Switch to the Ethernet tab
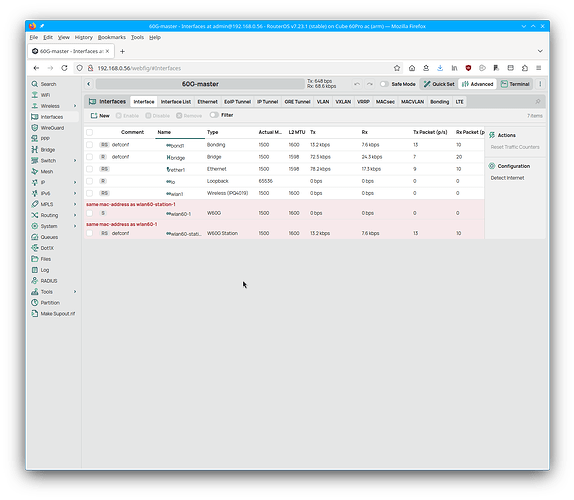This screenshot has width=574, height=500. point(208,102)
